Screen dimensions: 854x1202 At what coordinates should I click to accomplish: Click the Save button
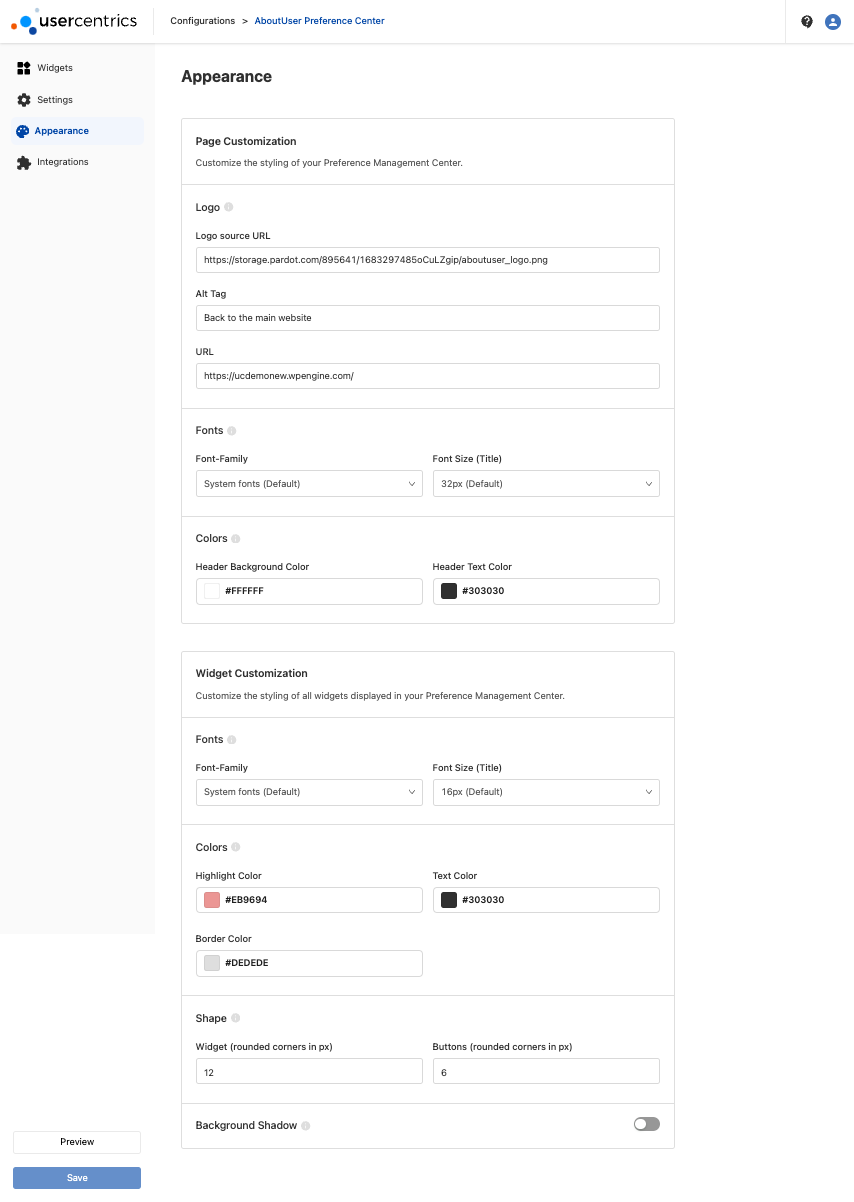77,1178
